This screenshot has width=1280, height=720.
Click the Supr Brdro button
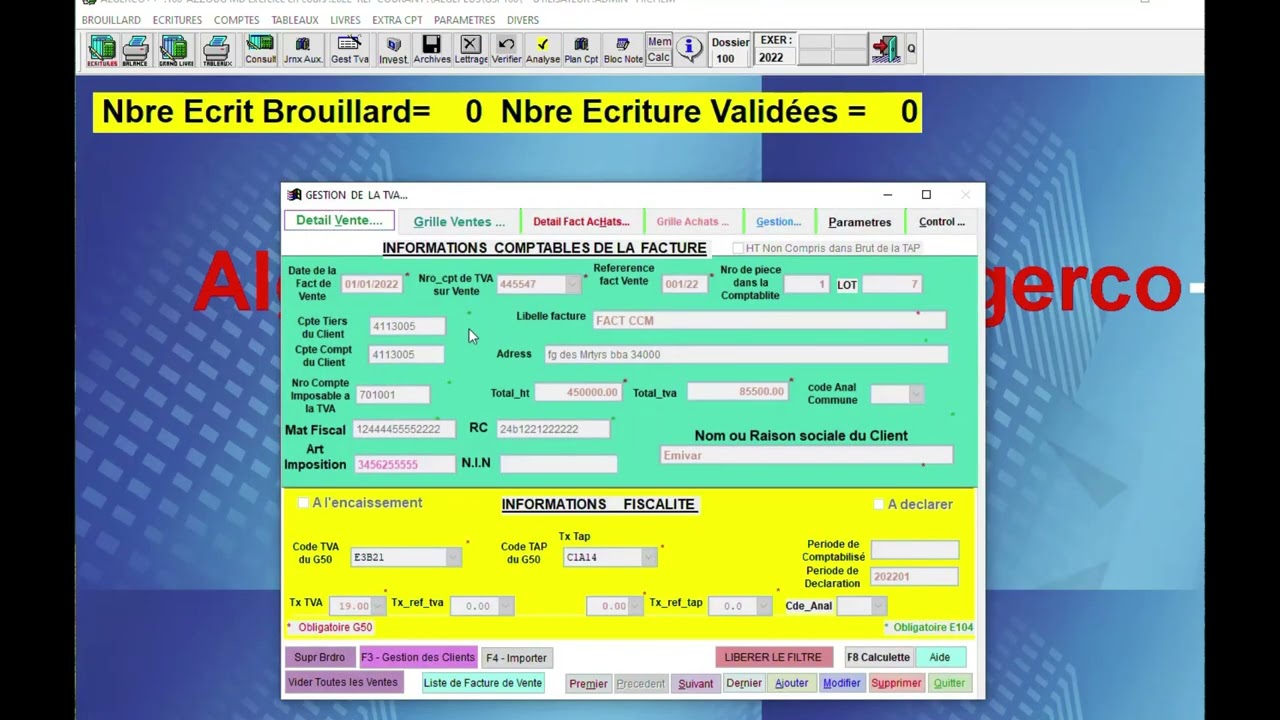(320, 657)
